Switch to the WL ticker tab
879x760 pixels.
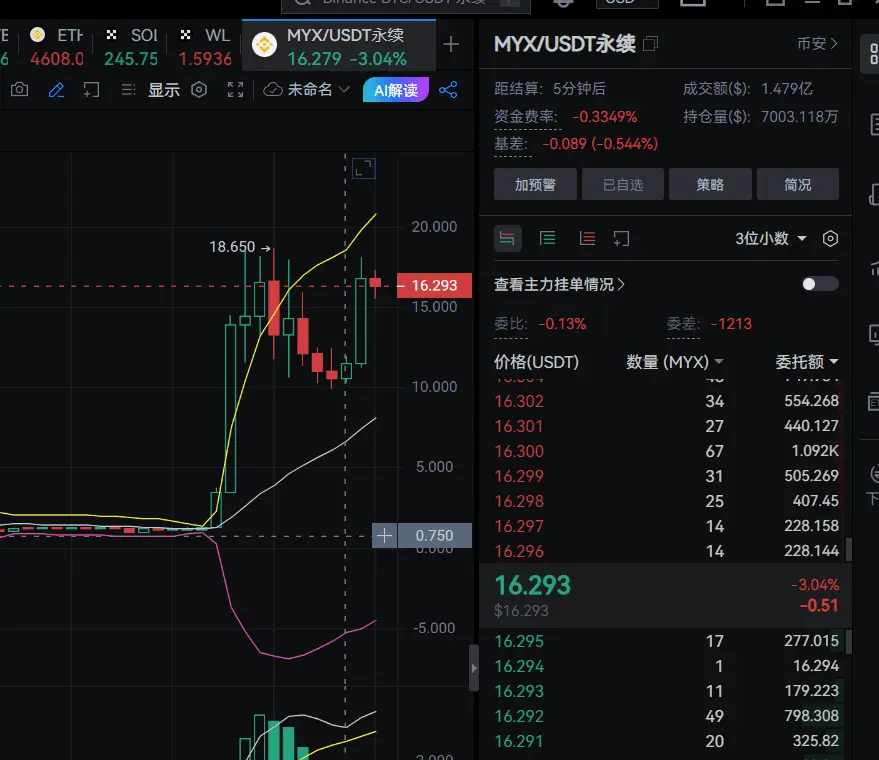[205, 47]
